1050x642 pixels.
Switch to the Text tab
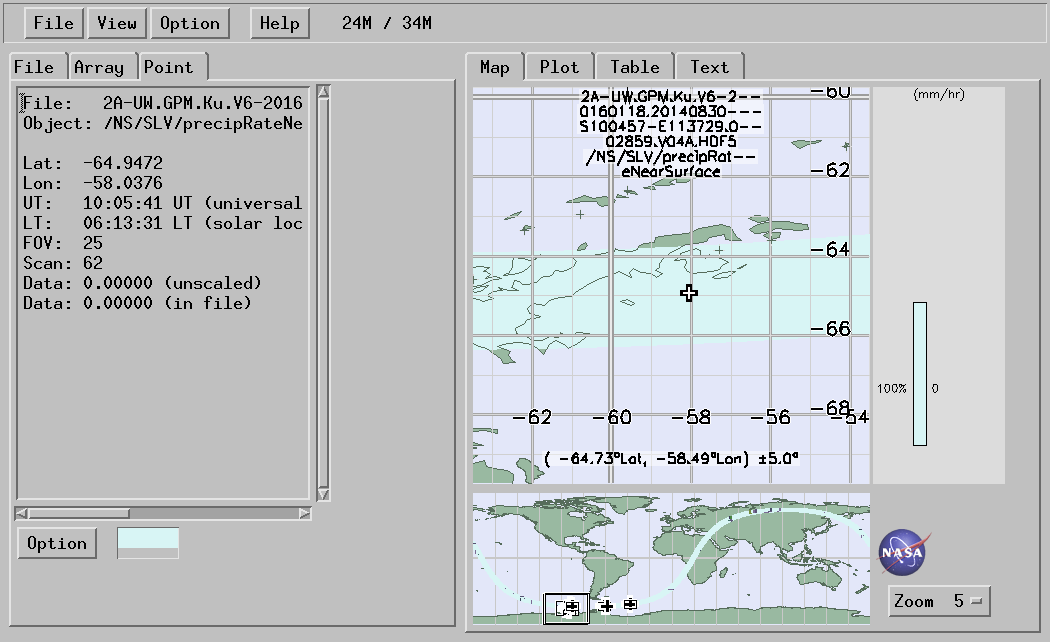point(709,67)
